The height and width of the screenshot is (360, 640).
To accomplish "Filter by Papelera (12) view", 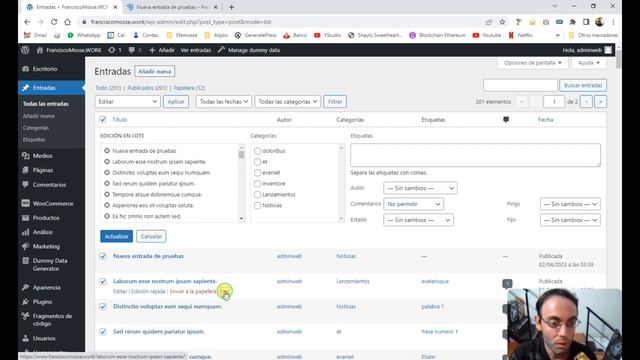I will coord(189,88).
